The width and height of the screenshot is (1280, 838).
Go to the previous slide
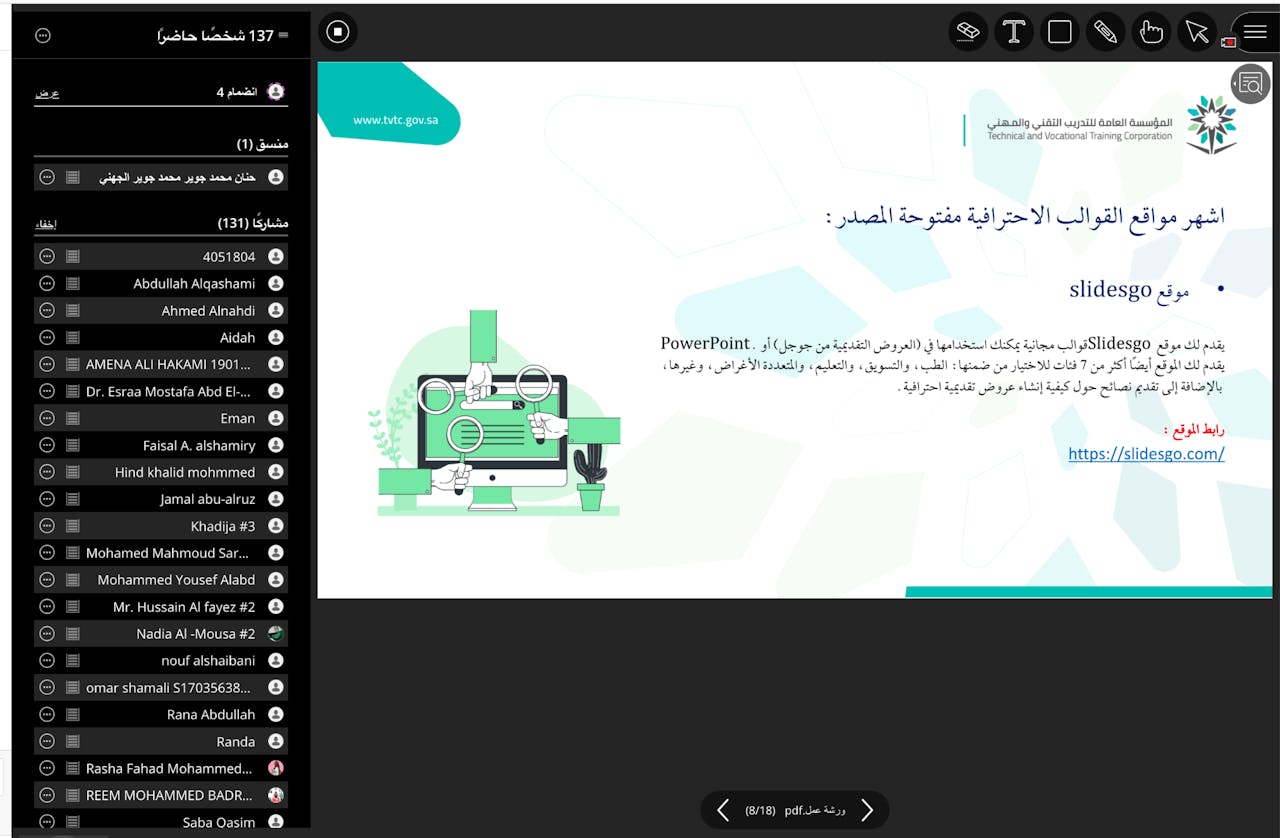[723, 810]
